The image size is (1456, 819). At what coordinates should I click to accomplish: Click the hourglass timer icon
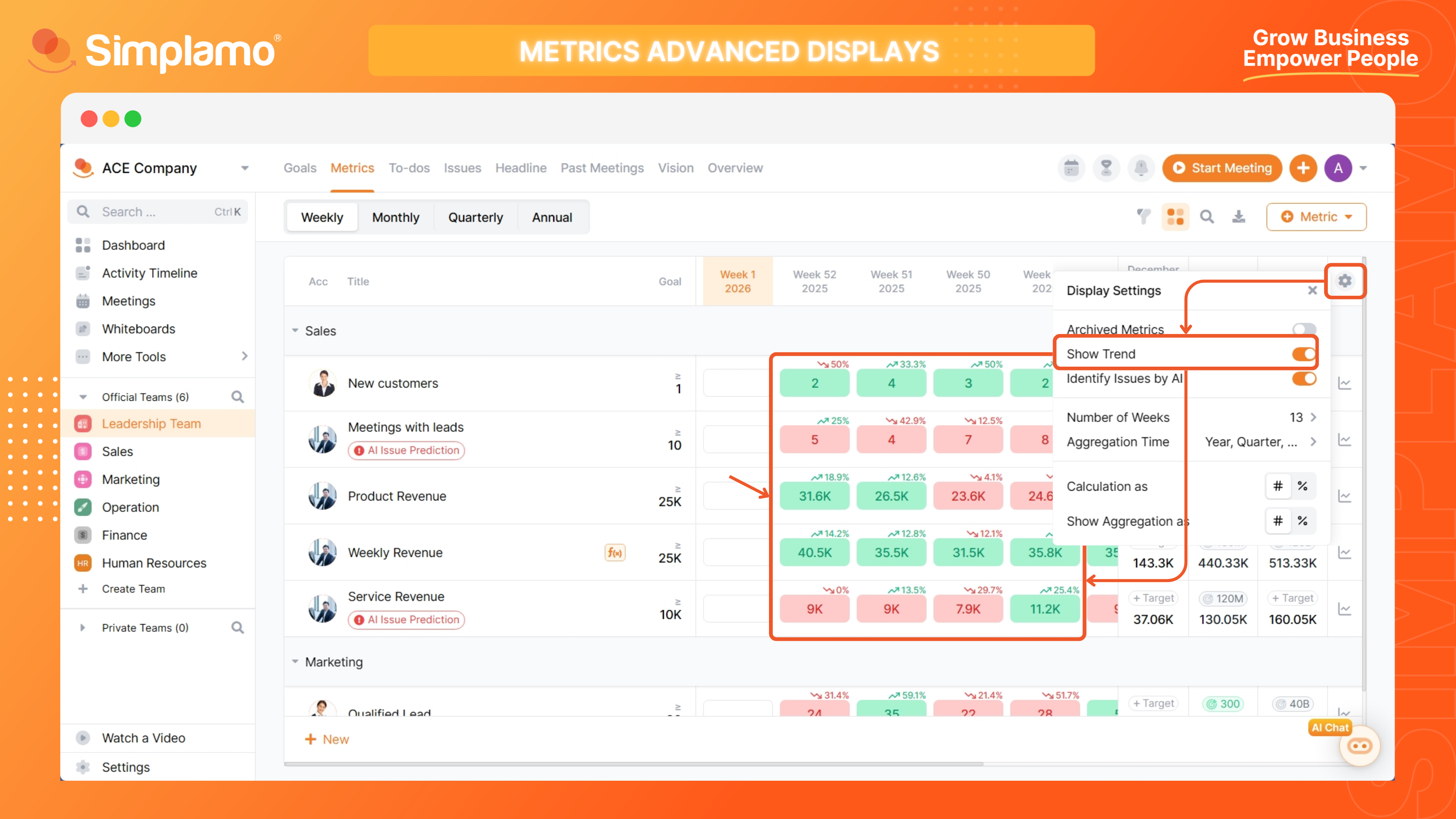[x=1106, y=168]
